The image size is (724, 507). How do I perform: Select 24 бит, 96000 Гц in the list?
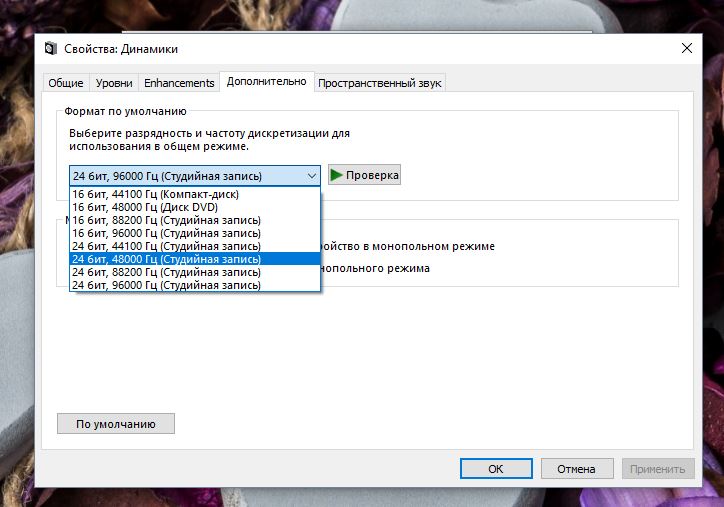[166, 285]
